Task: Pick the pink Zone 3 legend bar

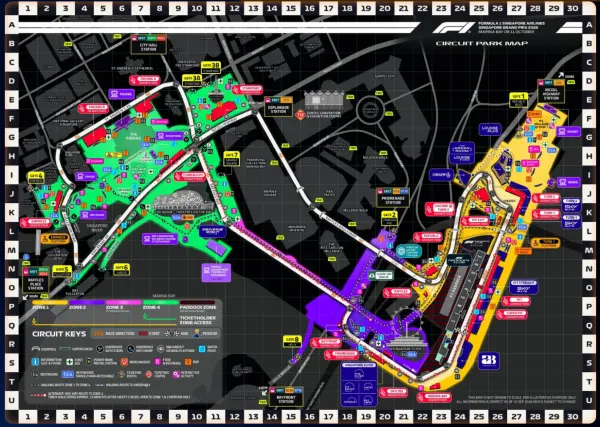Action: click(x=124, y=302)
